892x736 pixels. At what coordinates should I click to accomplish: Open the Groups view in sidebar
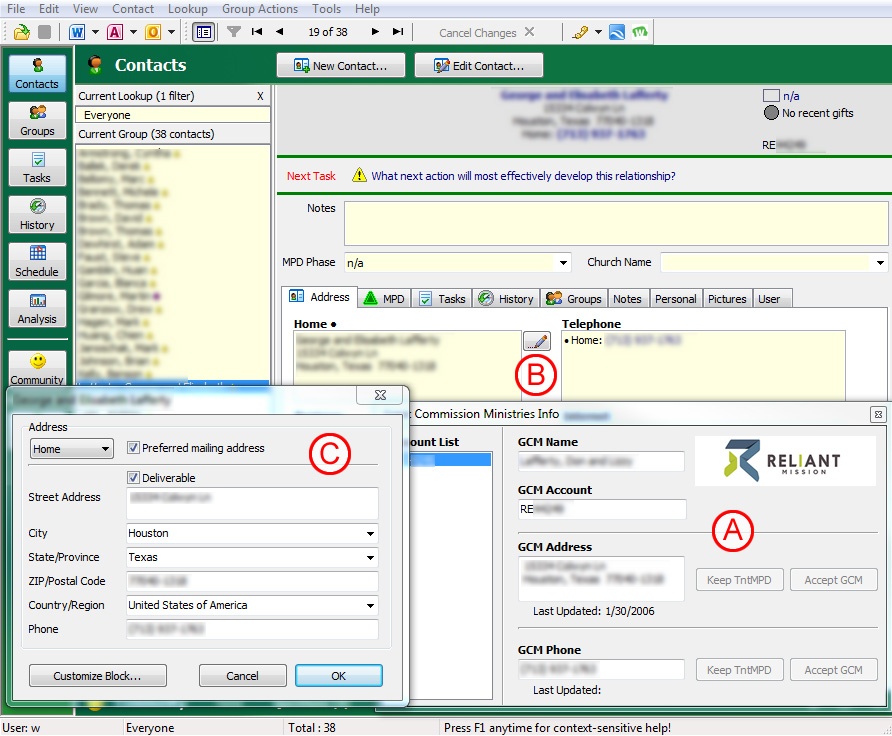(37, 120)
